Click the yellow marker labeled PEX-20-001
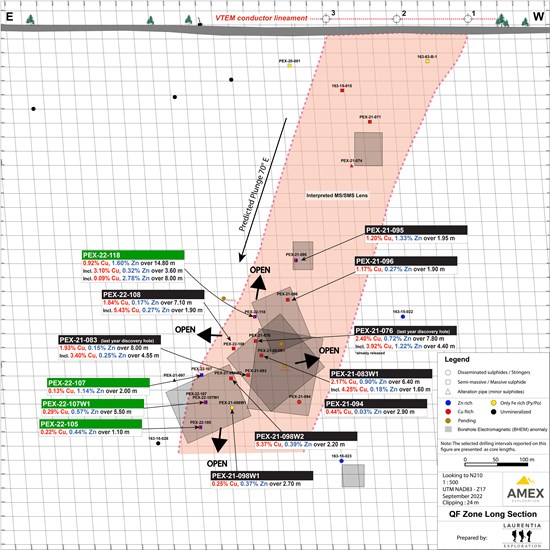Screen dimensions: 550x550 pos(289,66)
